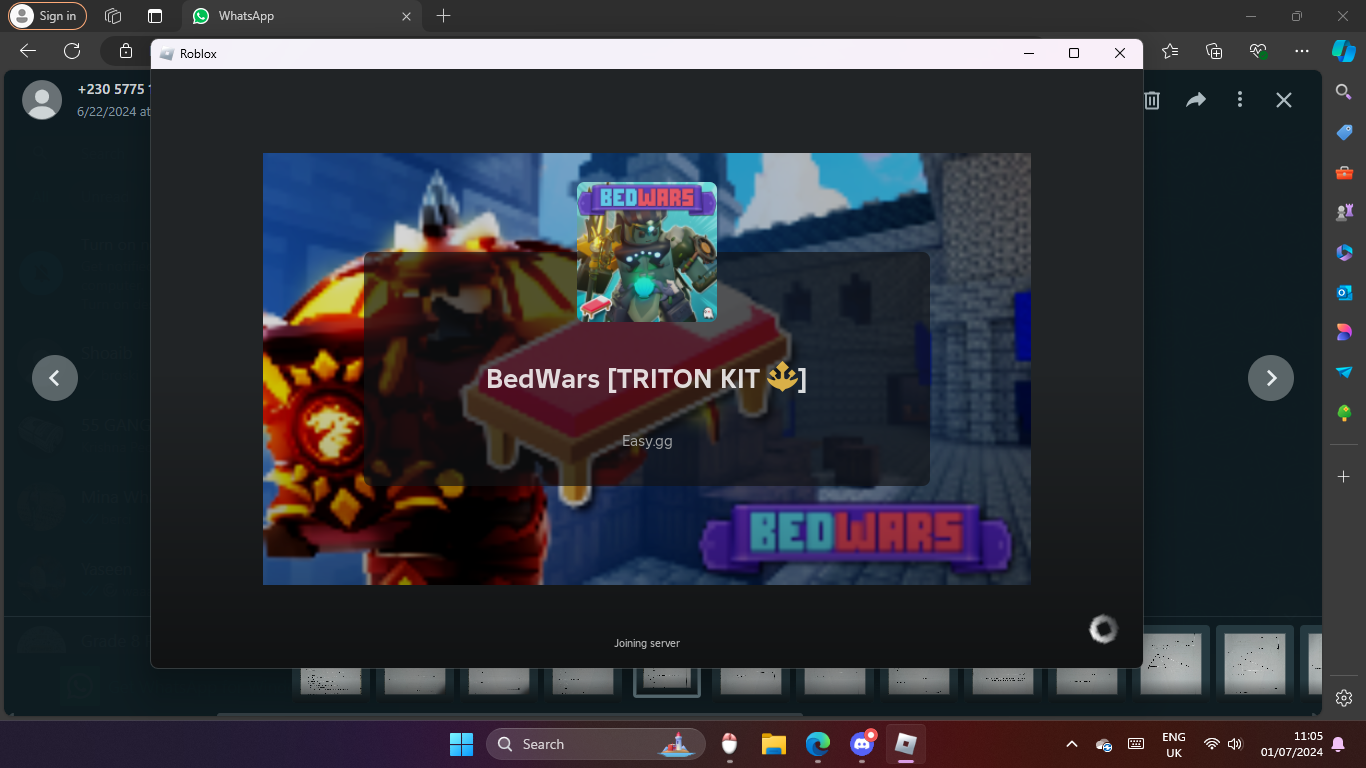Open Shopping tag in Edge sidebar
The height and width of the screenshot is (768, 1366).
coord(1344,132)
